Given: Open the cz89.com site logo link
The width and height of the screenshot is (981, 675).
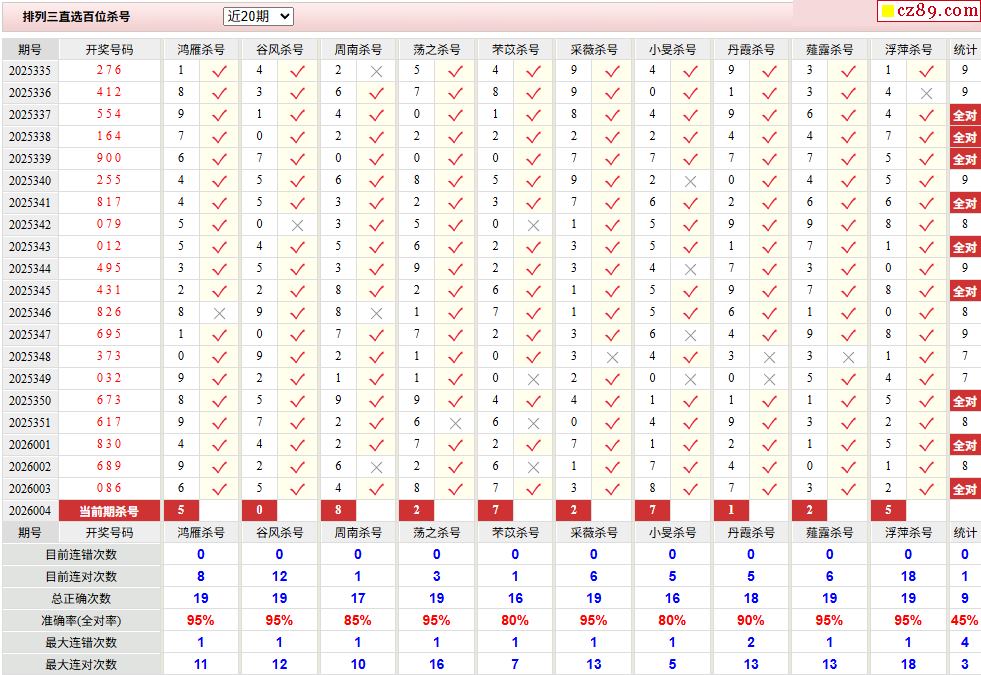Looking at the screenshot, I should coord(928,11).
